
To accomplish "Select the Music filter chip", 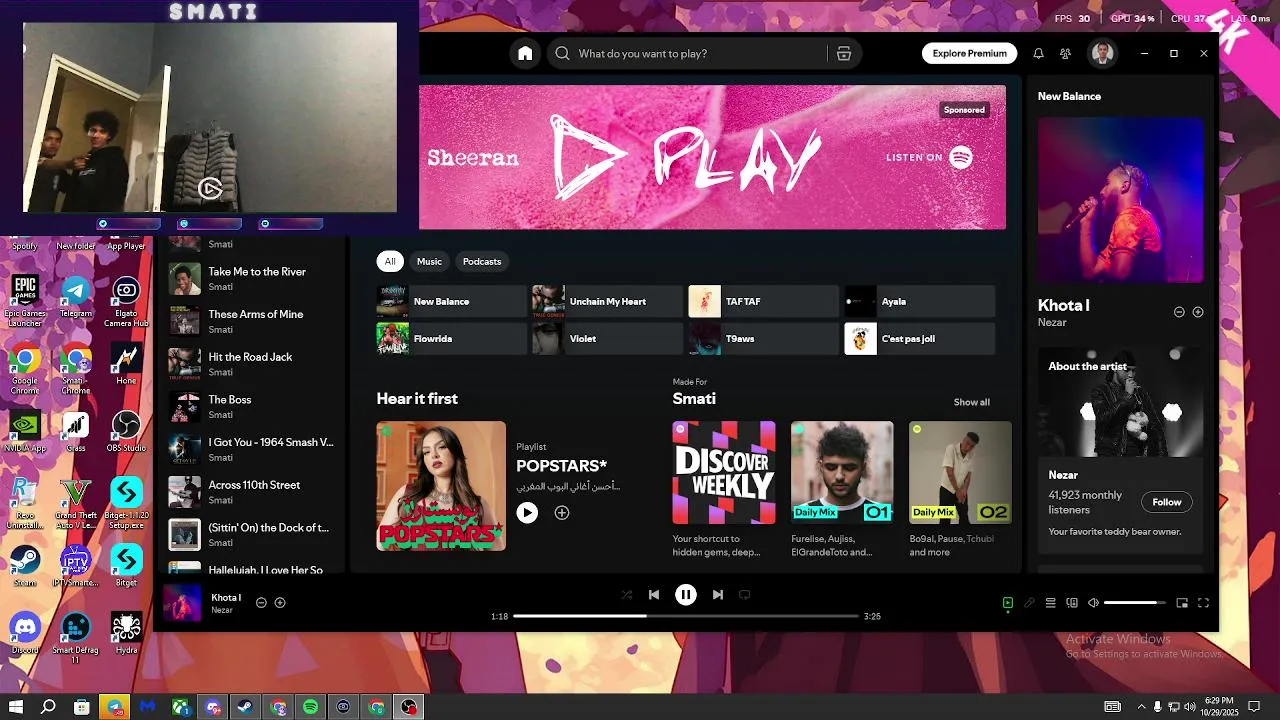I will pos(429,261).
